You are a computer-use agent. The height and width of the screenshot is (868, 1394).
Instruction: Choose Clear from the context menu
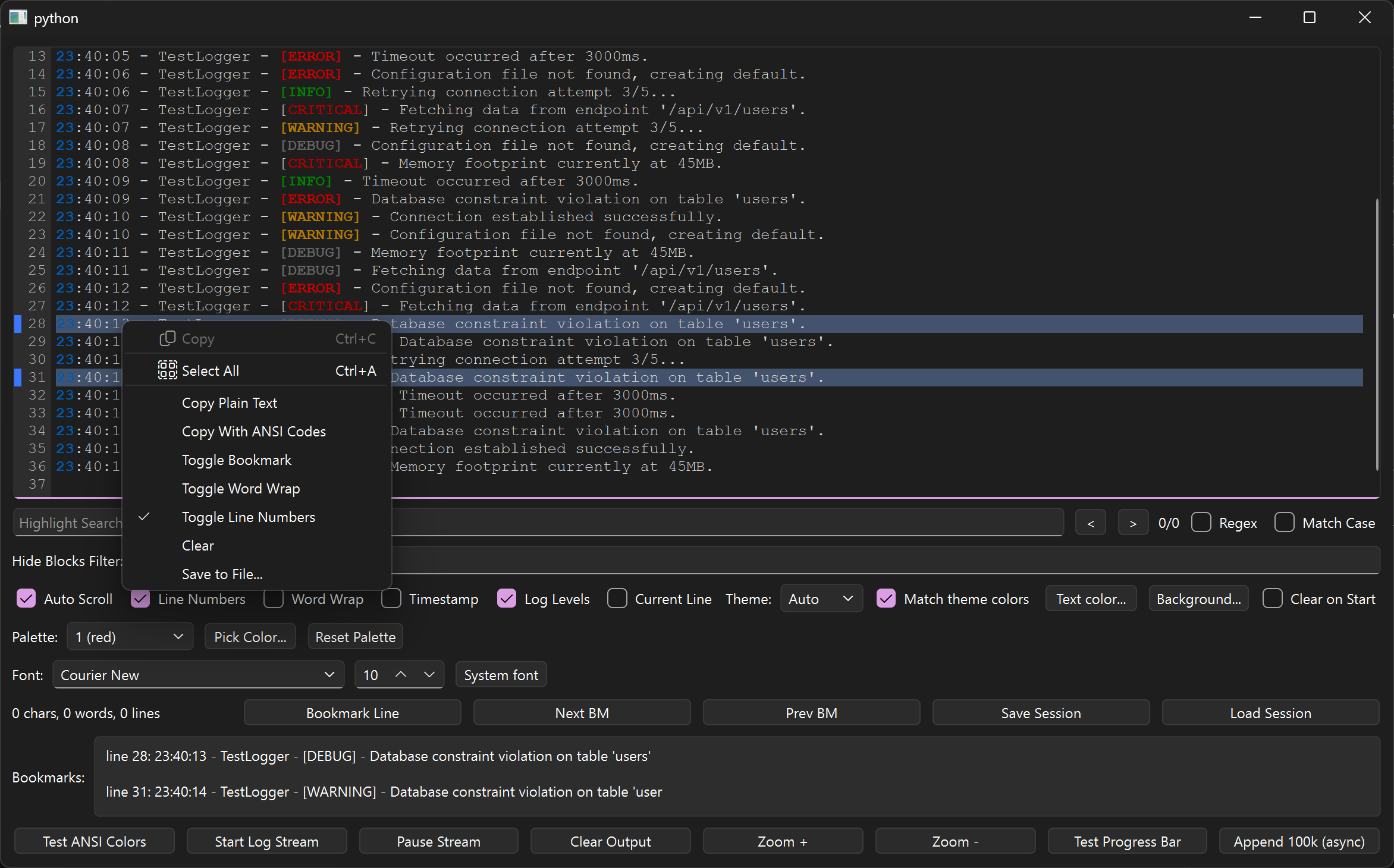coord(257,545)
